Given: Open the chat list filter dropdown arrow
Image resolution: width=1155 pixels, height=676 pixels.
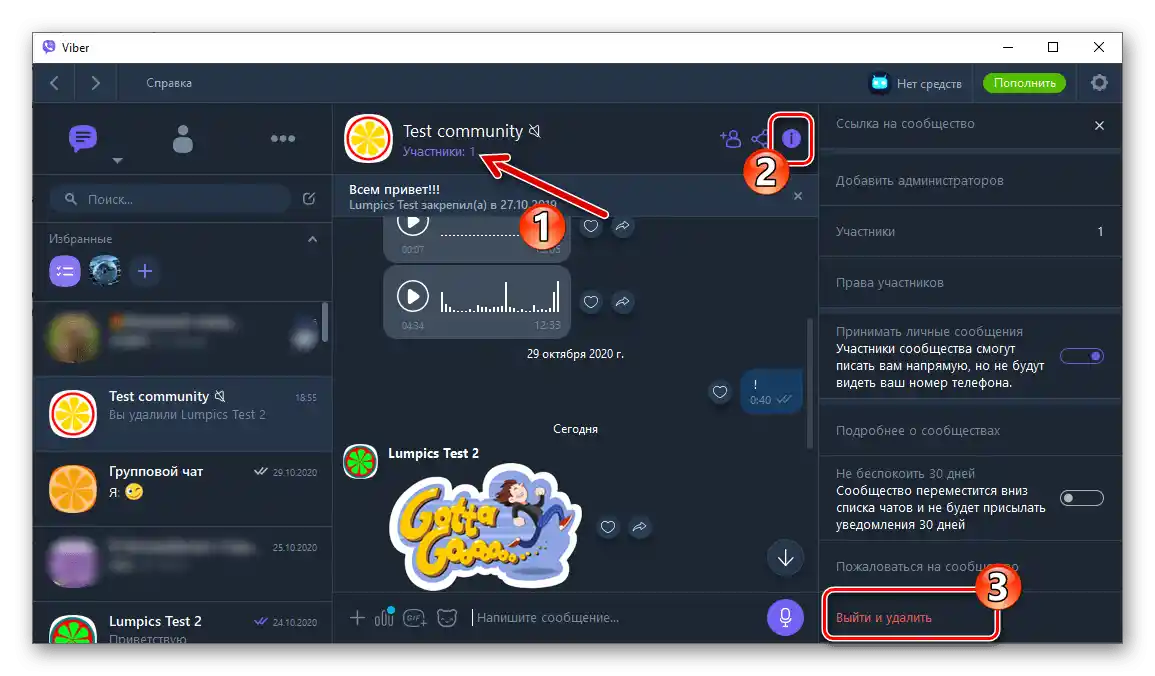Looking at the screenshot, I should (117, 162).
